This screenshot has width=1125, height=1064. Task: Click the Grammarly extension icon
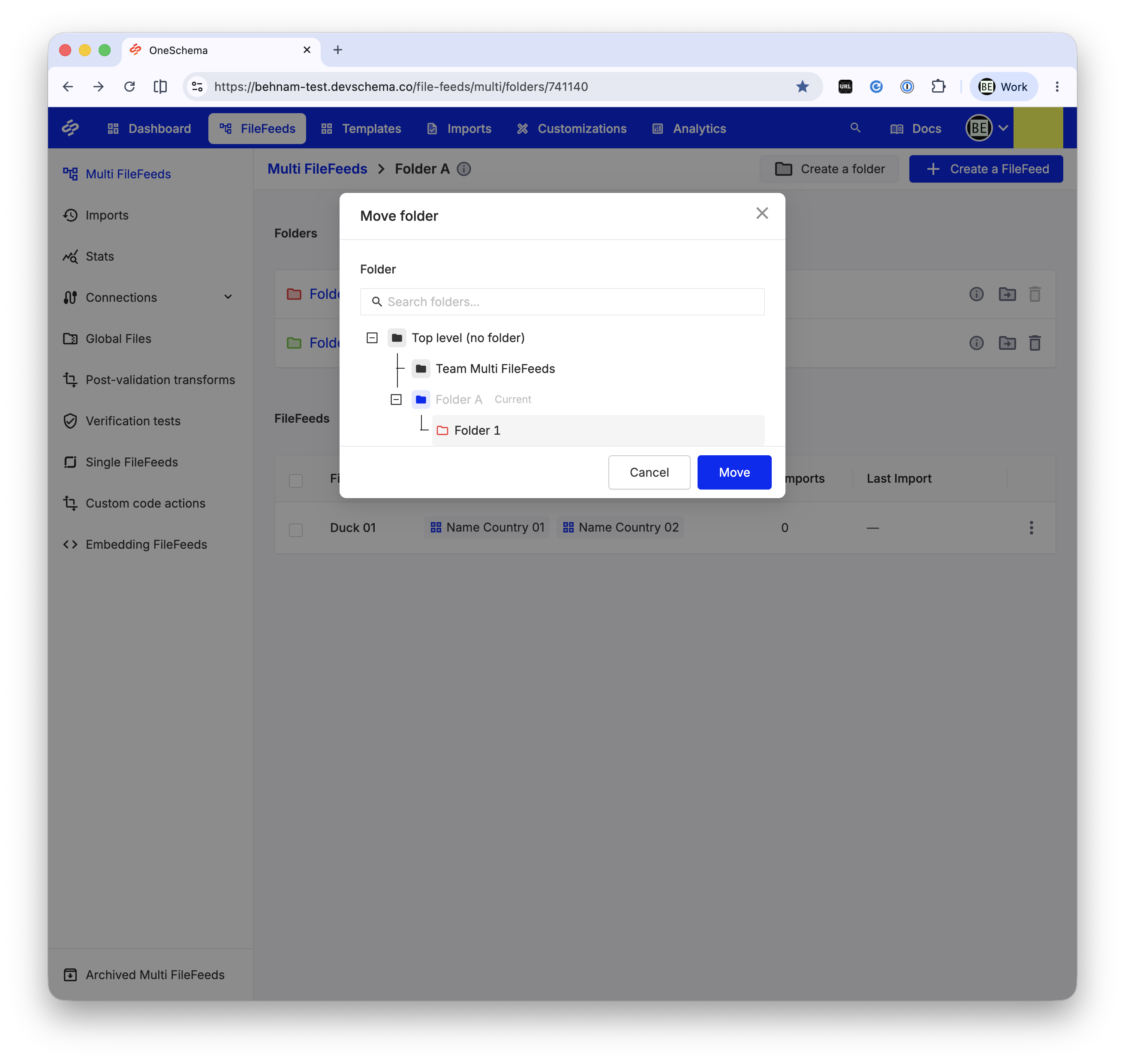[x=876, y=87]
